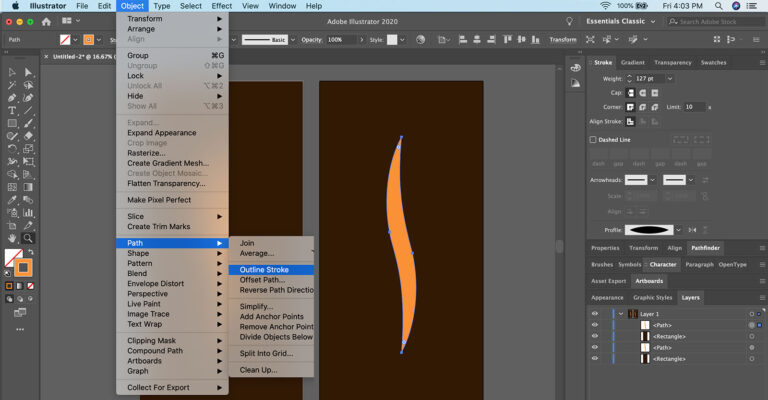Toggle visibility of the top Path sublayer
This screenshot has width=768, height=400.
click(595, 325)
